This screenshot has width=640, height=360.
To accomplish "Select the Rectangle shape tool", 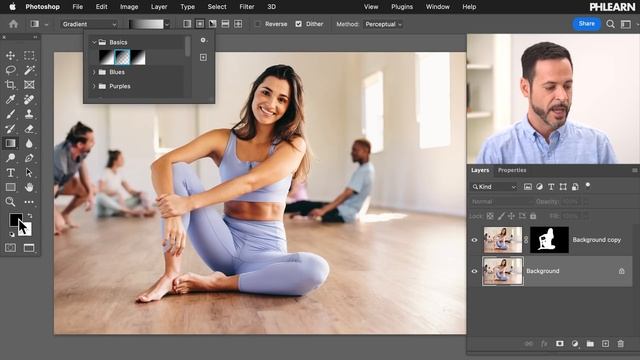I will tap(11, 187).
